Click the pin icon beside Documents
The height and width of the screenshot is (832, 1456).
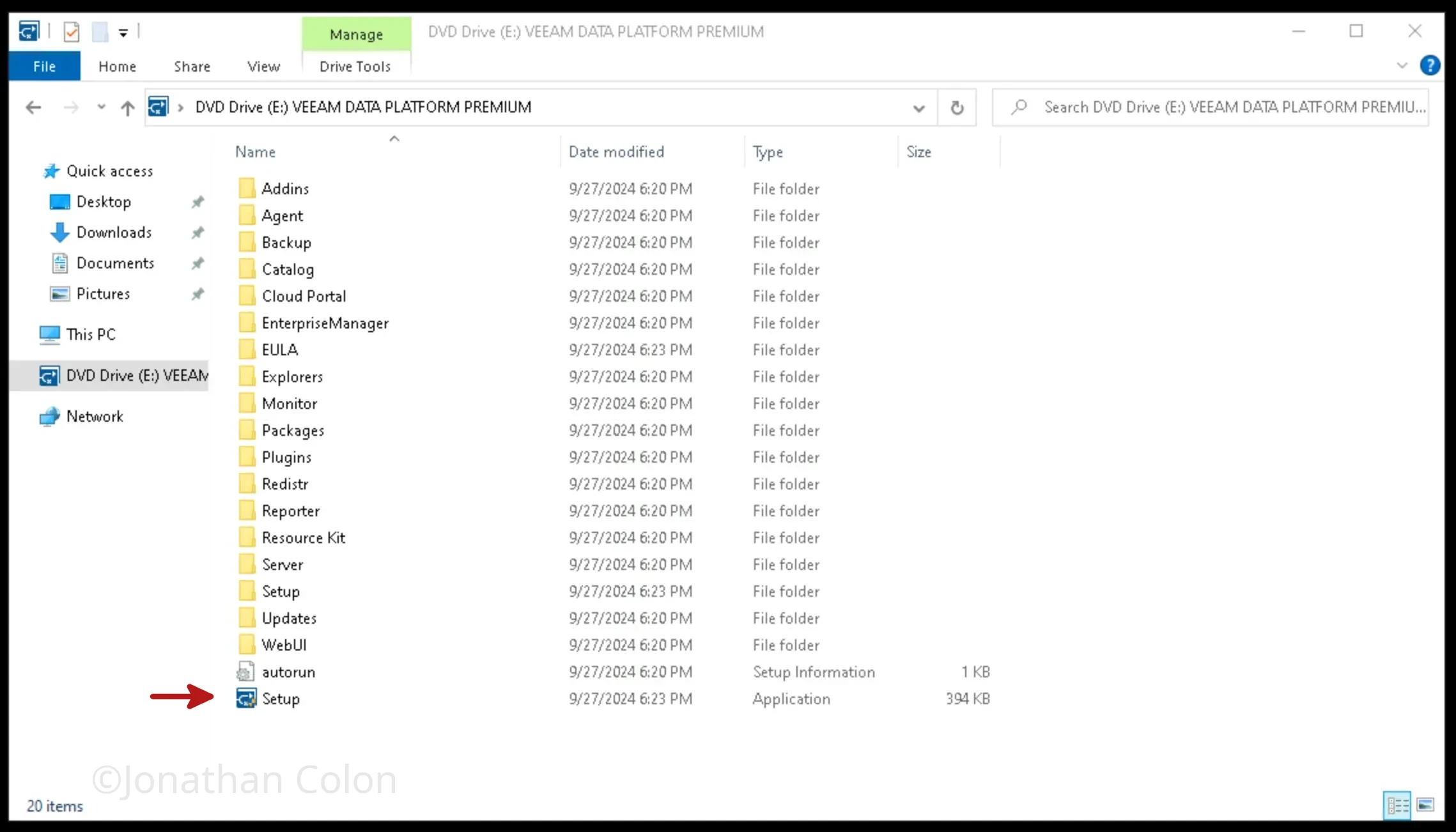[x=197, y=263]
